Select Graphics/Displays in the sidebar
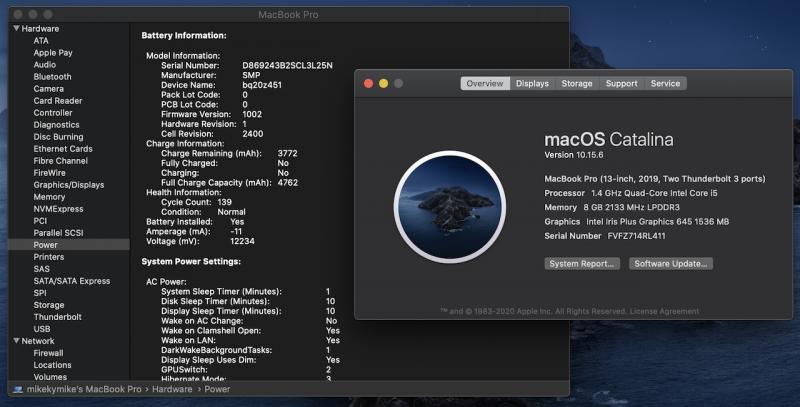The image size is (800, 407). pyautogui.click(x=69, y=185)
